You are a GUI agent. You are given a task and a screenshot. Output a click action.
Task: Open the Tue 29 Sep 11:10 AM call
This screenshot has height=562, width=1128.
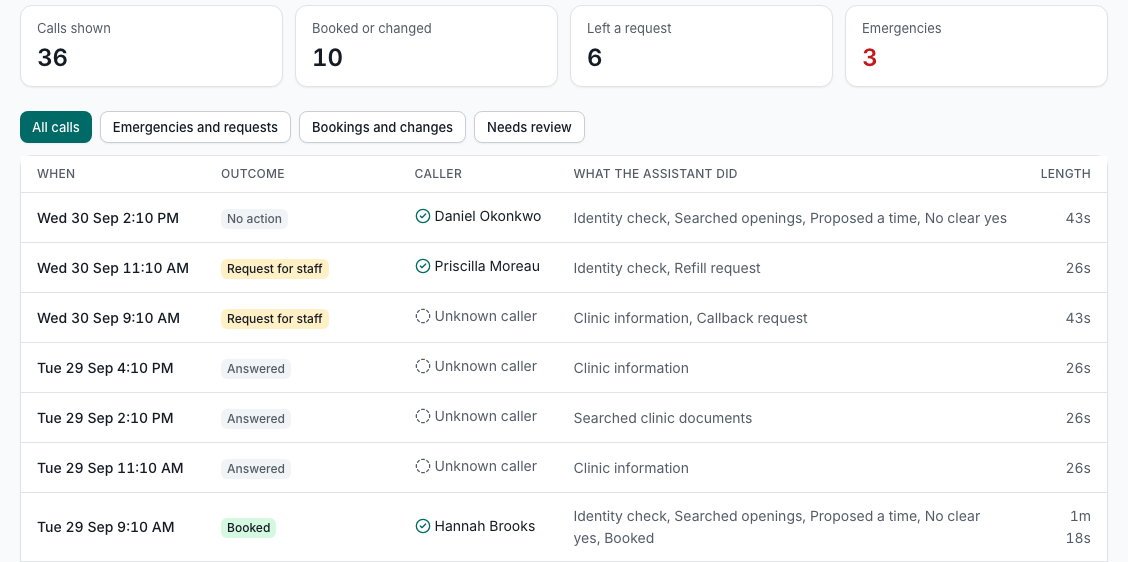click(x=564, y=468)
